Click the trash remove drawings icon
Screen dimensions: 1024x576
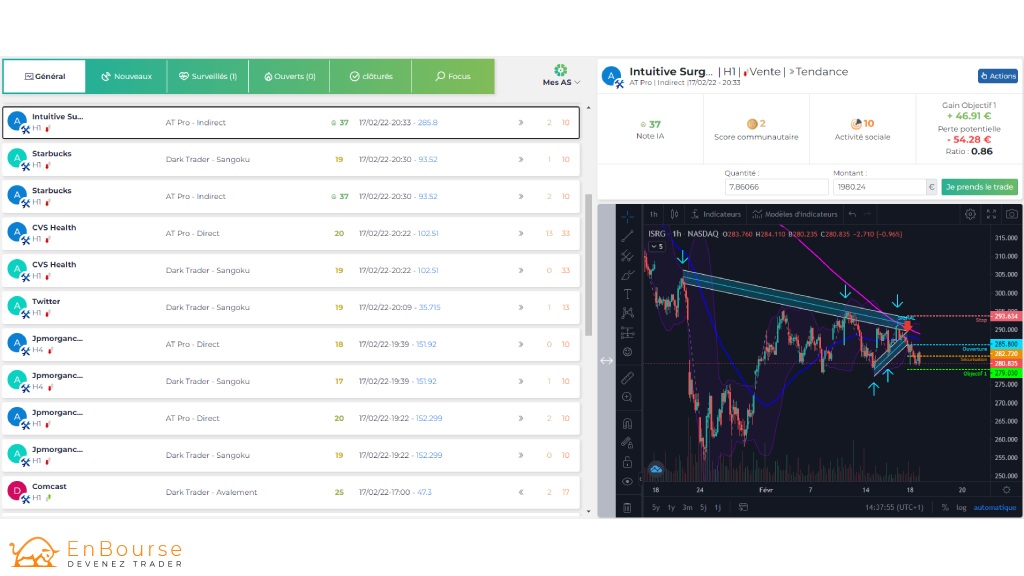coord(627,507)
